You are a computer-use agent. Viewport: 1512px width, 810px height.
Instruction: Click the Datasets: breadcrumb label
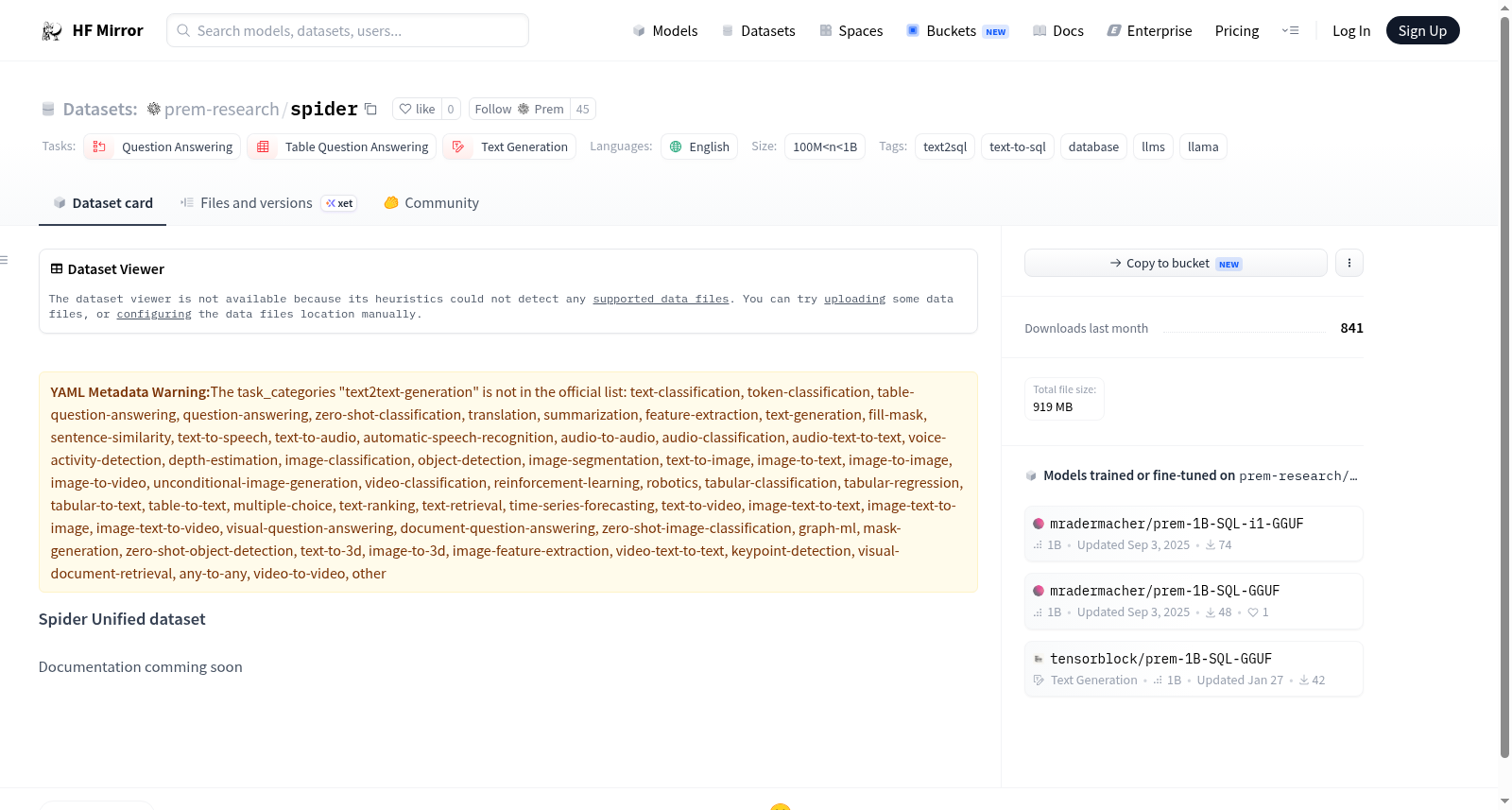pos(100,110)
